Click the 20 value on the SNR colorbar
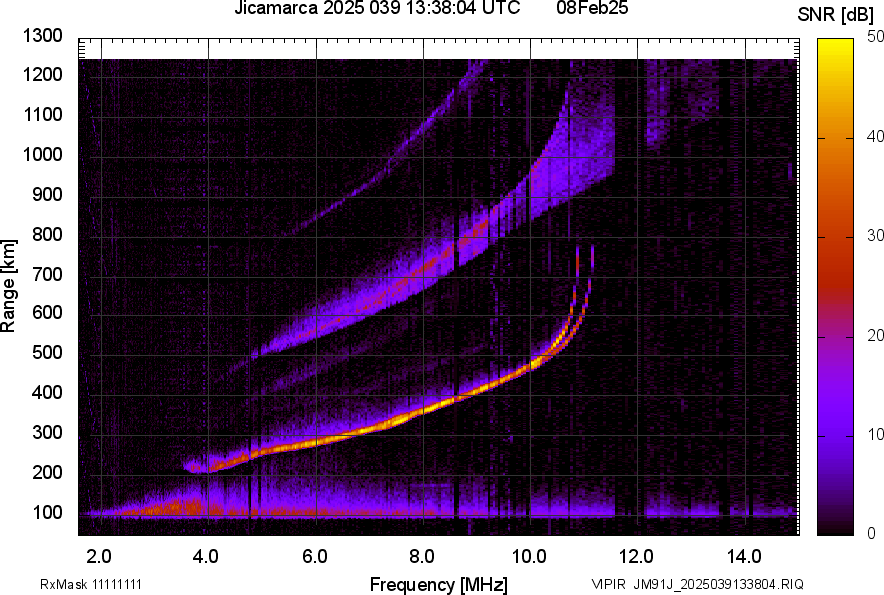Screen dimensions: 884x595 click(876, 336)
